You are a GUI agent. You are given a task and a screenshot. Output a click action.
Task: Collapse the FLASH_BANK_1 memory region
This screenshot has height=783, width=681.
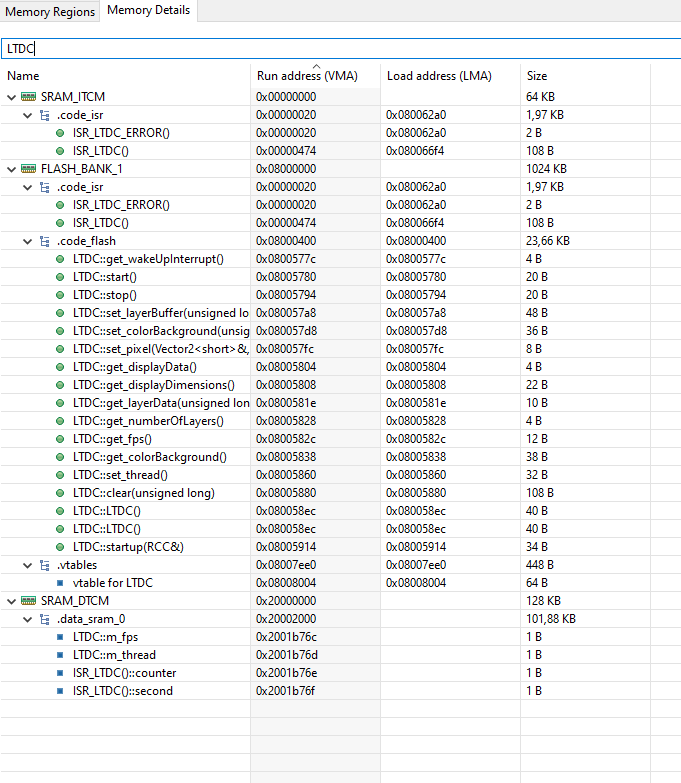pos(11,169)
